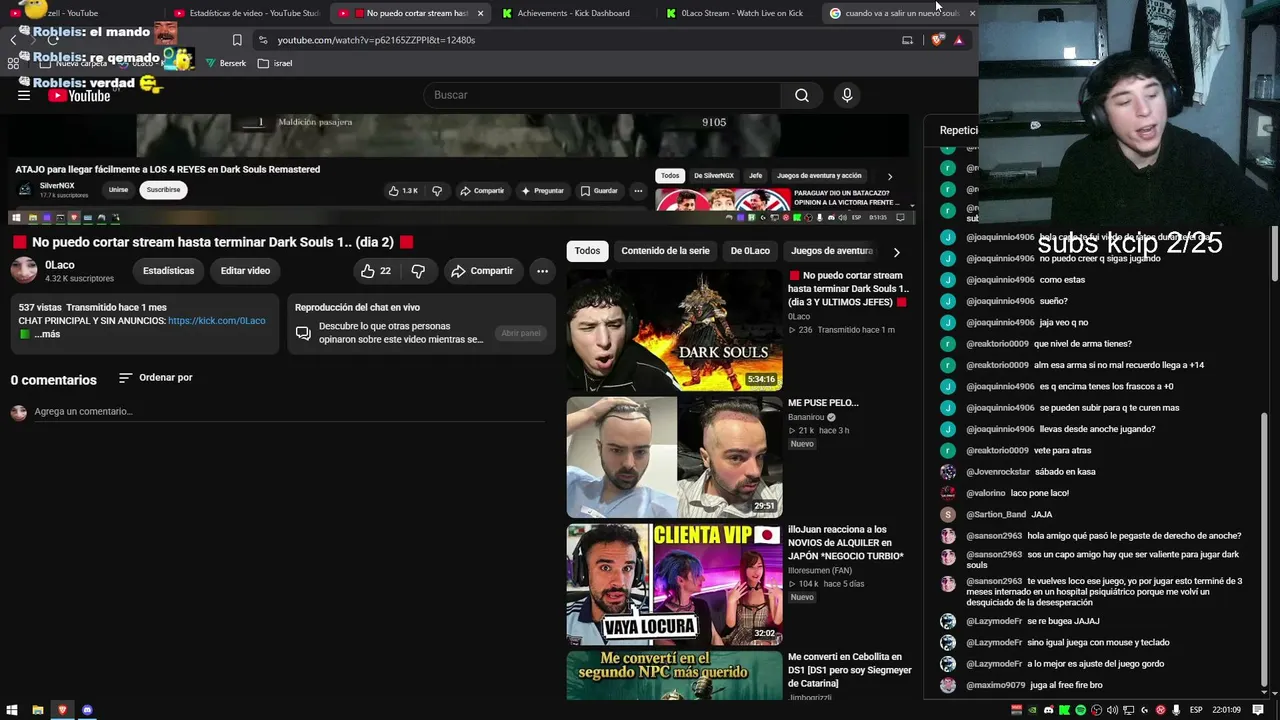Image resolution: width=1280 pixels, height=720 pixels.
Task: Click Abrir panel for chat replay
Action: pyautogui.click(x=521, y=333)
